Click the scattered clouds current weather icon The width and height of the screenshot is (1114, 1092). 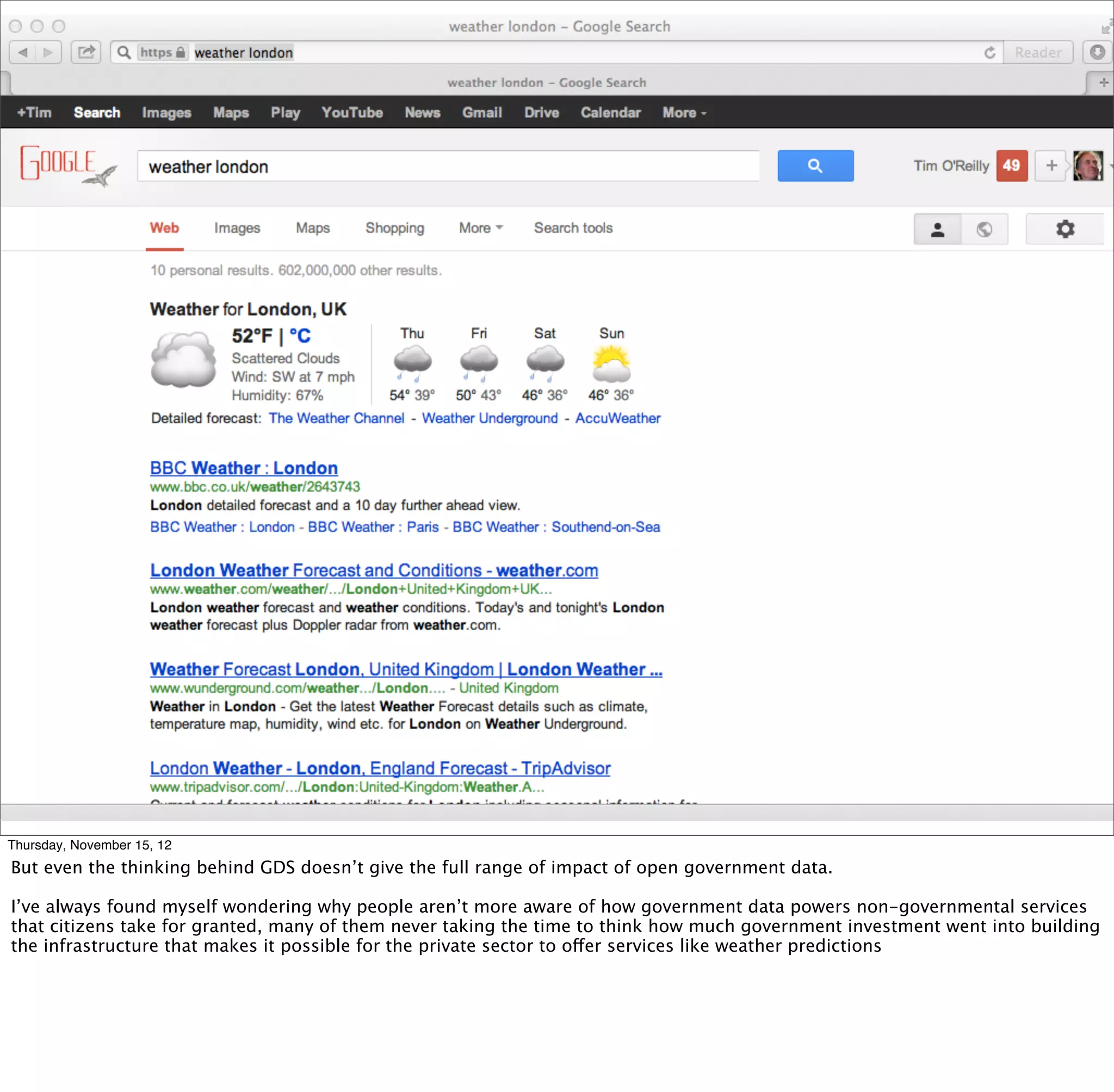[183, 359]
